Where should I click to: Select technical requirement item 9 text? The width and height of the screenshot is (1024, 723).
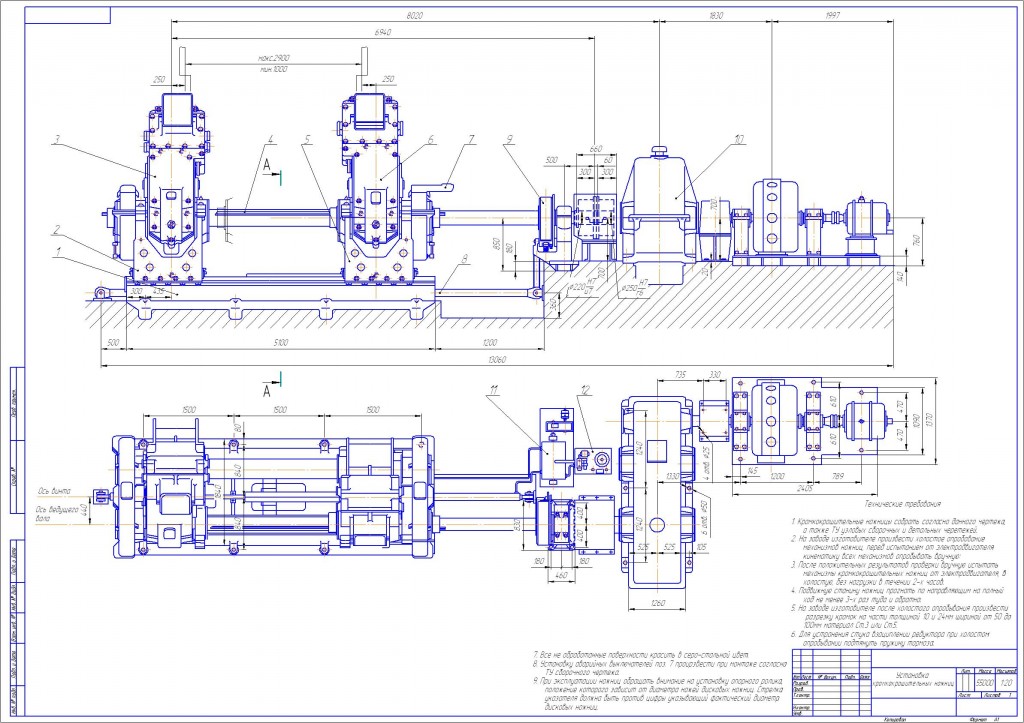pos(657,693)
